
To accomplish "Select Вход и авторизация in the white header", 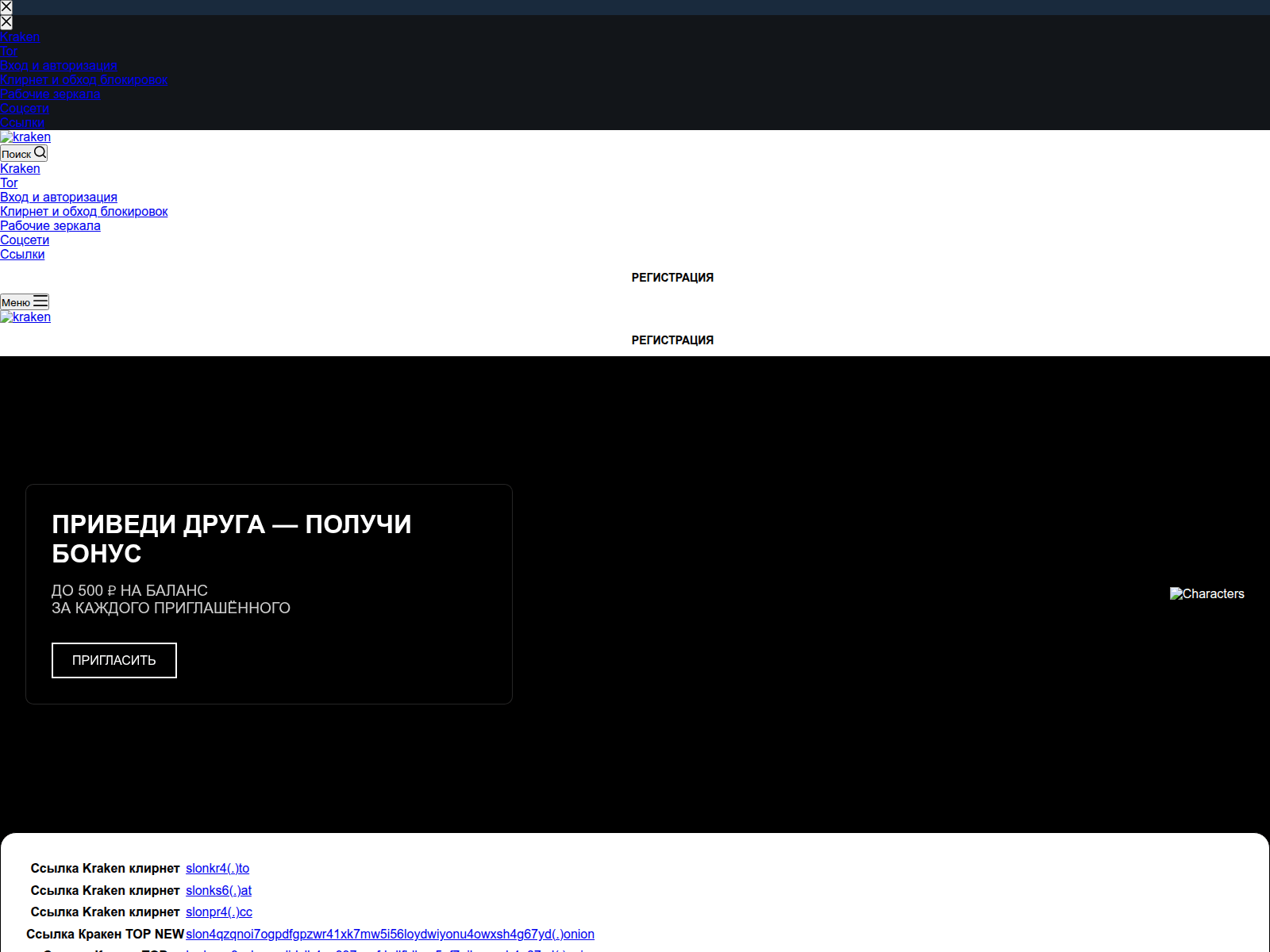I will 59,197.
